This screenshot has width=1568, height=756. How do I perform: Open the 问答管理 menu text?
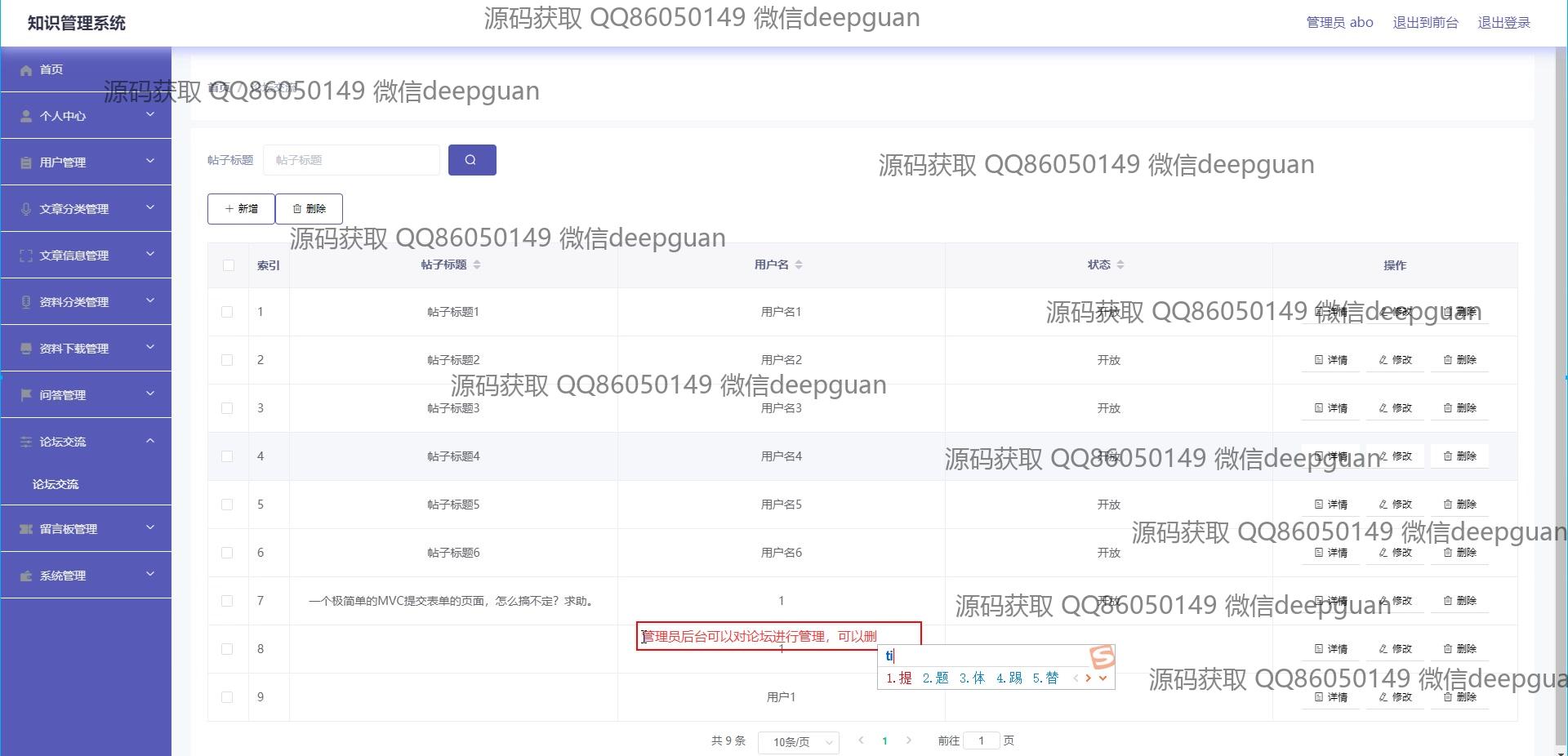[x=63, y=395]
